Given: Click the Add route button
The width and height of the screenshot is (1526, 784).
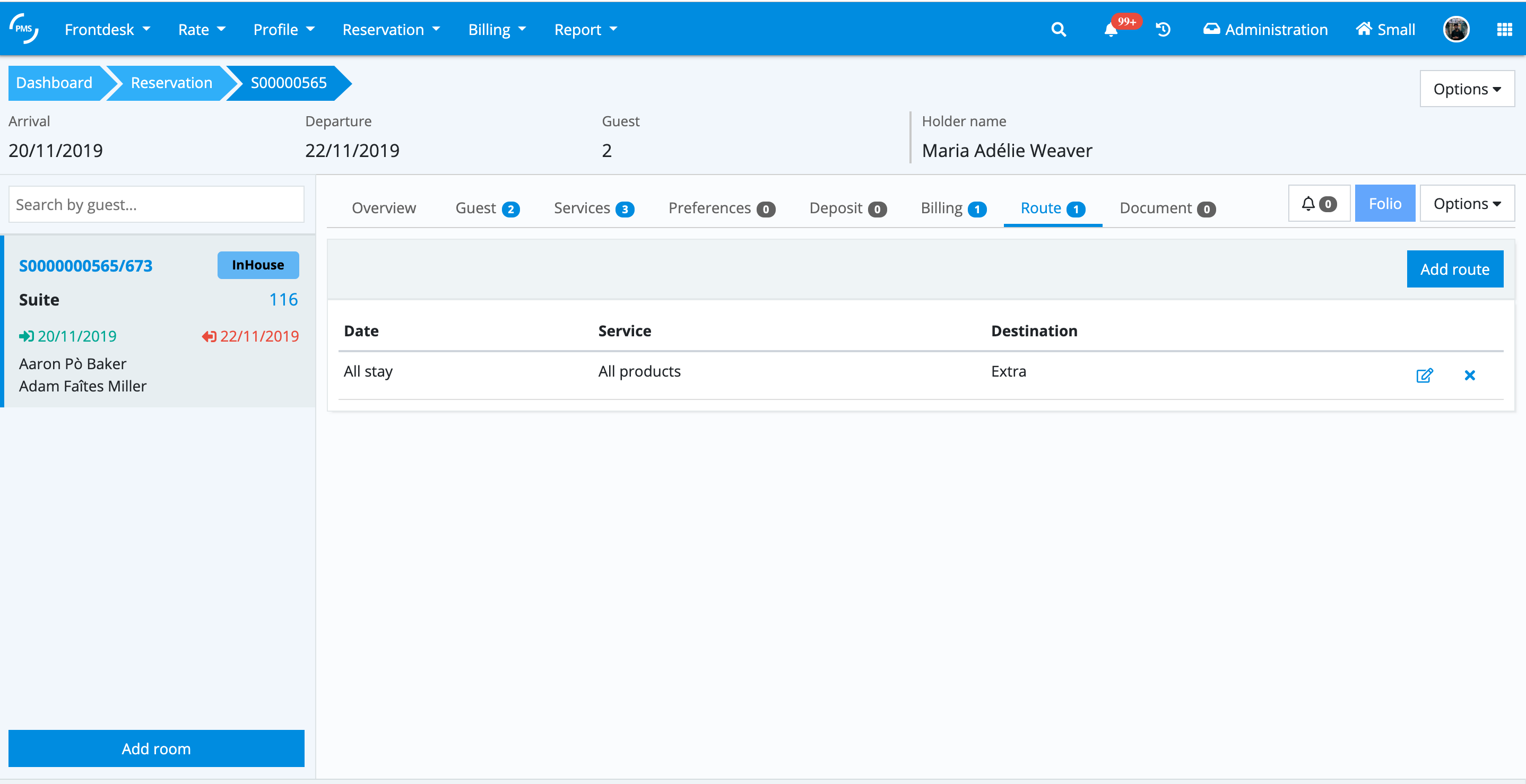Looking at the screenshot, I should [1454, 269].
